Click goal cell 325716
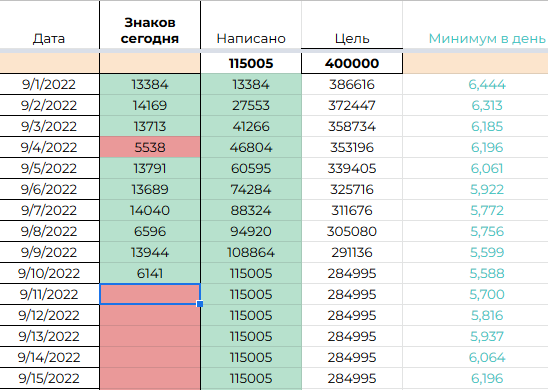548x390 pixels. [x=352, y=189]
